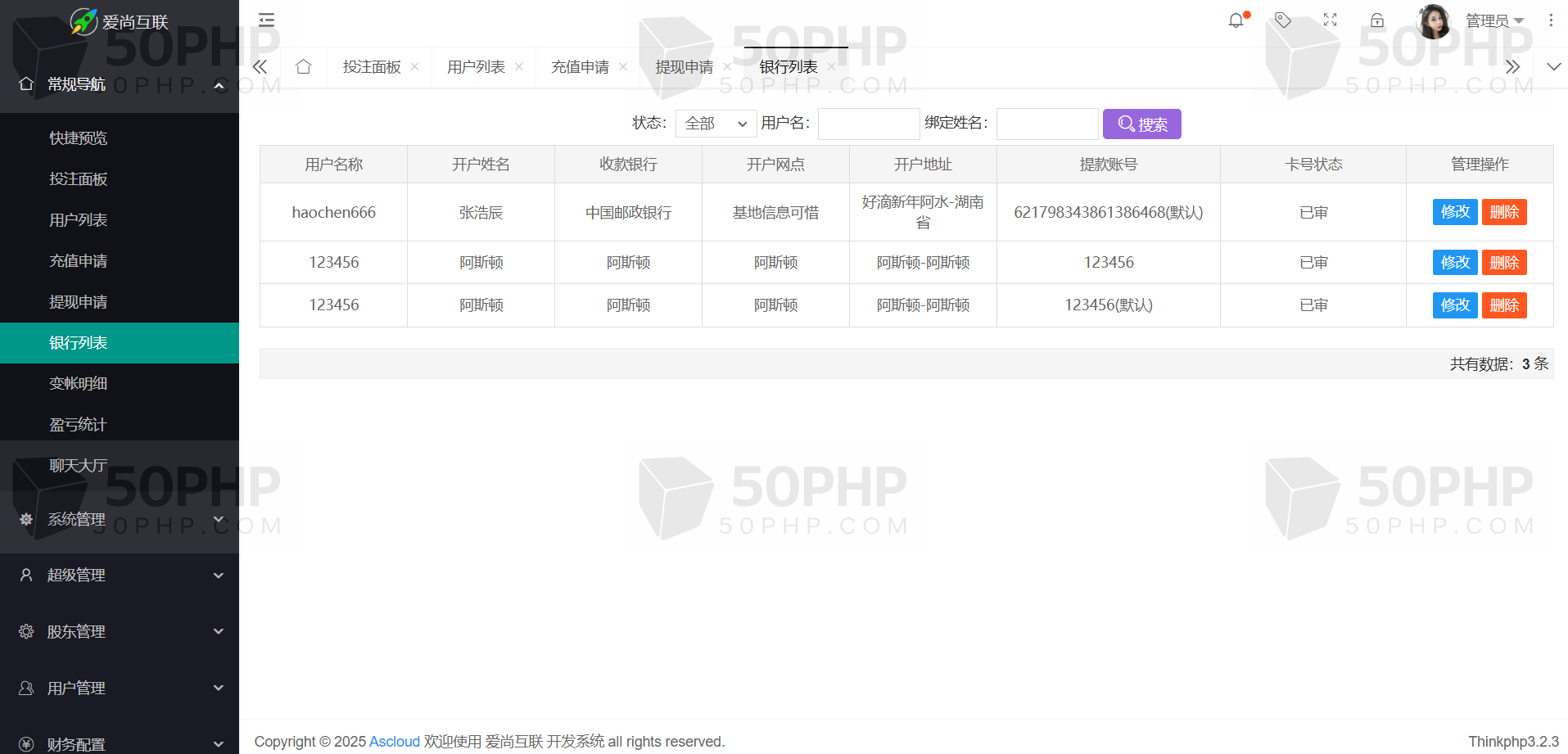Click the purple 搜索 search button

pyautogui.click(x=1141, y=124)
